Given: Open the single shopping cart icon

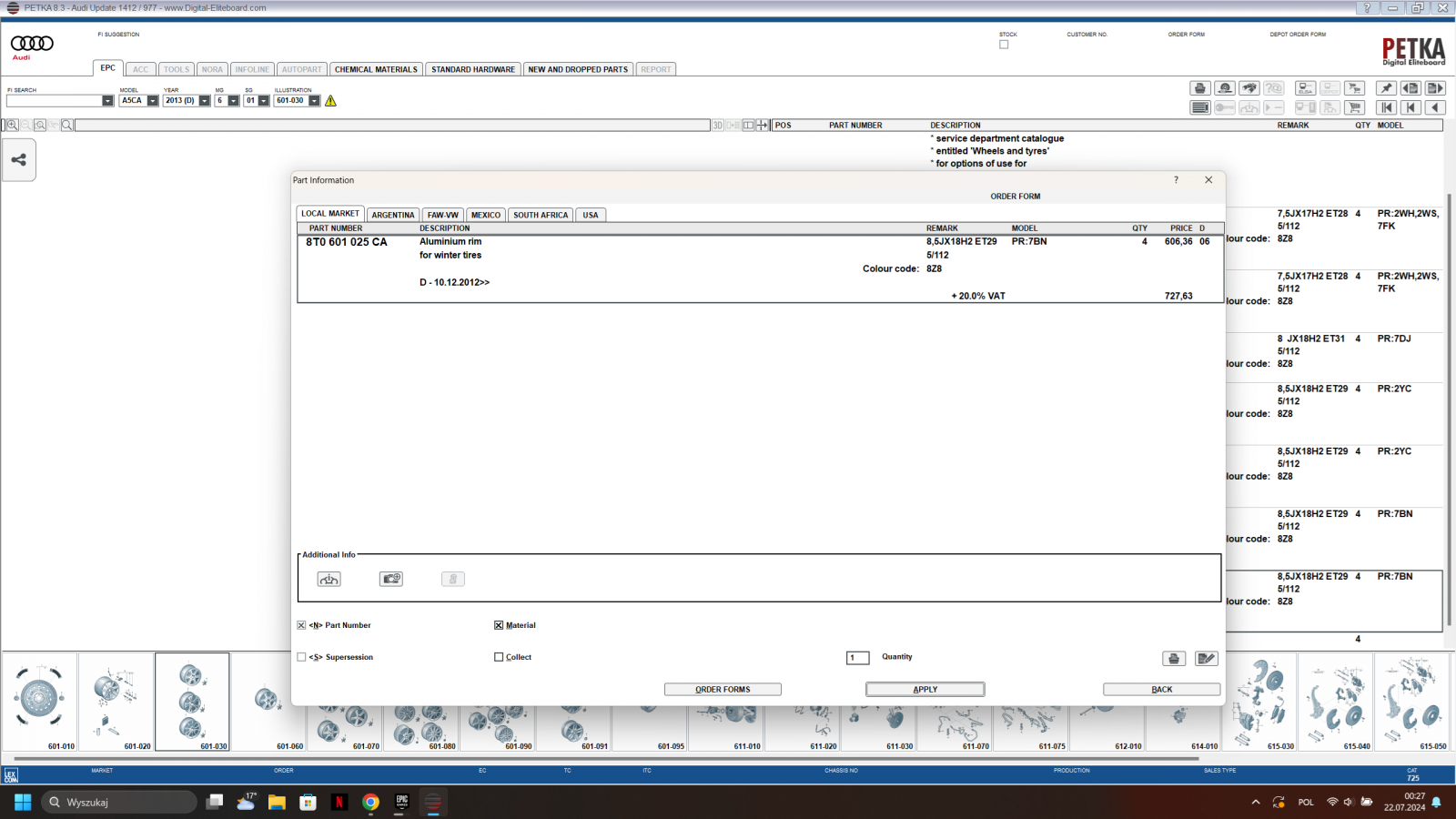Looking at the screenshot, I should 1355,107.
